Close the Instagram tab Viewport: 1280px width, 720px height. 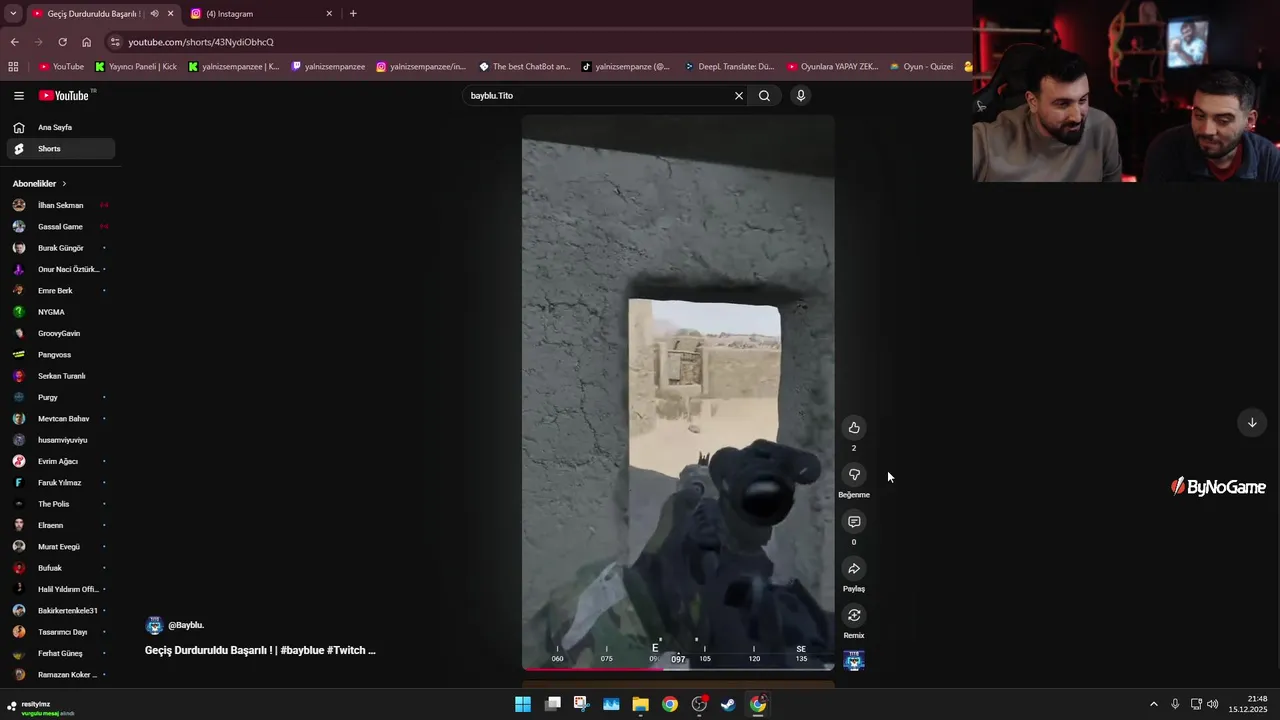(x=329, y=14)
